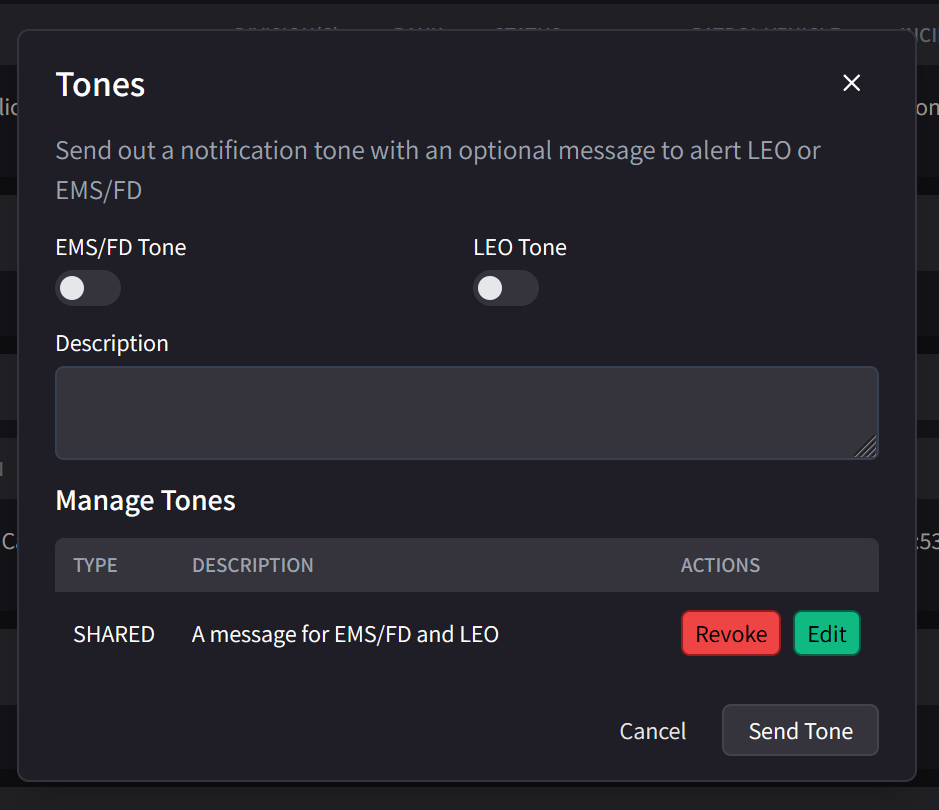Click the Description field label
939x810 pixels.
point(112,343)
